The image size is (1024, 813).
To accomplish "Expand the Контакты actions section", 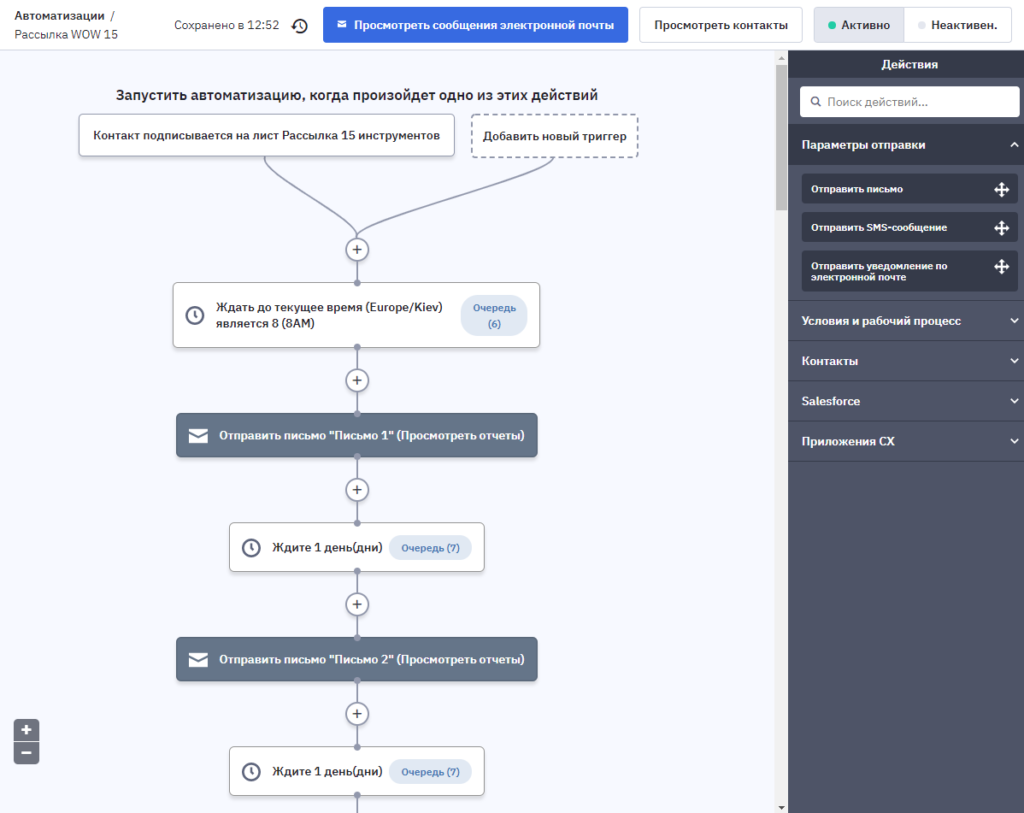I will [x=906, y=360].
